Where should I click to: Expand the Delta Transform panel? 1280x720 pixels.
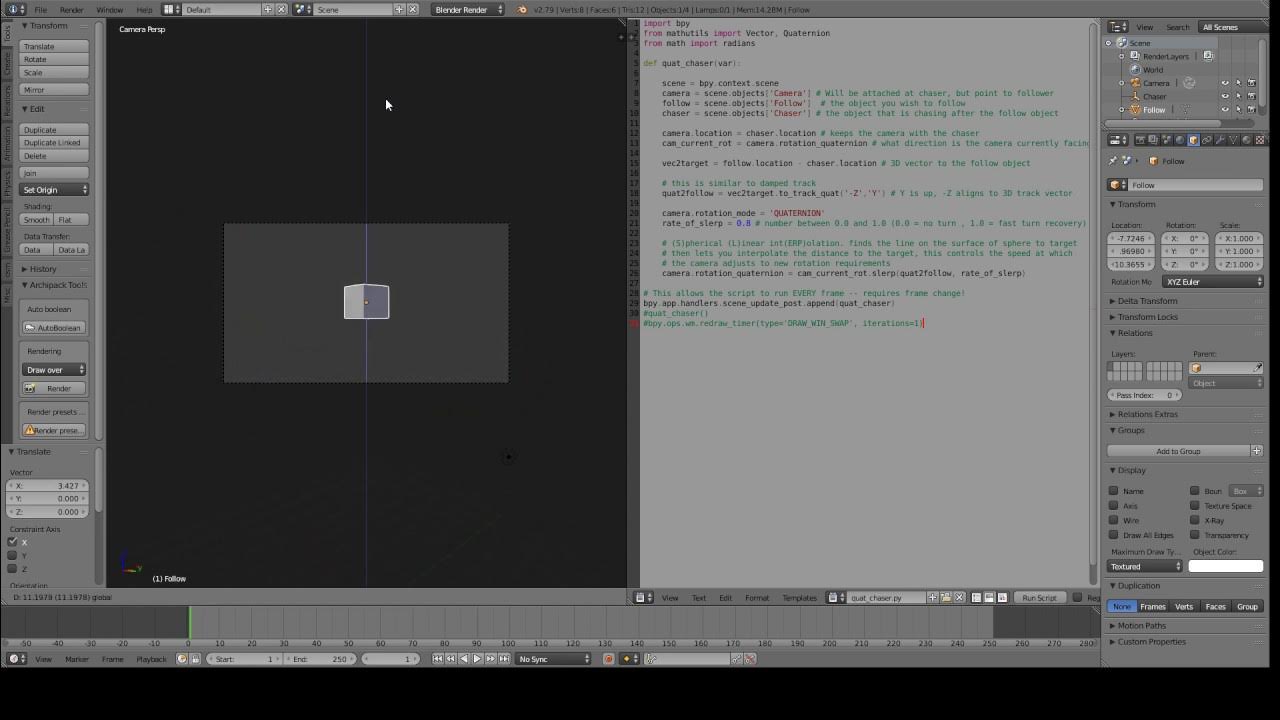pyautogui.click(x=1147, y=301)
